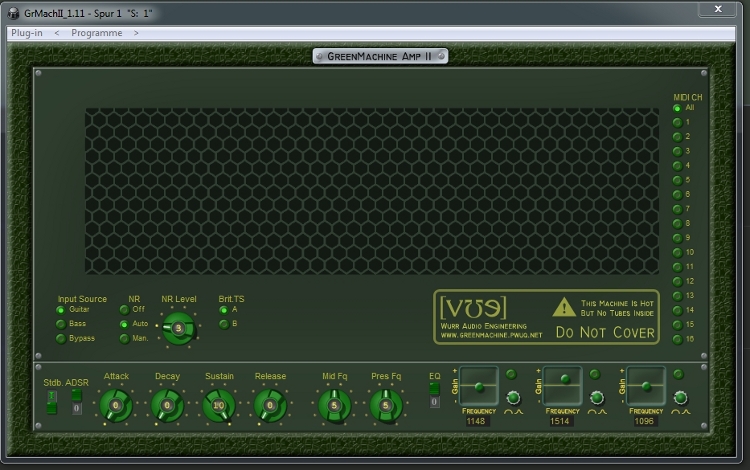This screenshot has width=750, height=470.
Task: Click the GreenMachine Amp II title plate
Action: click(x=379, y=56)
